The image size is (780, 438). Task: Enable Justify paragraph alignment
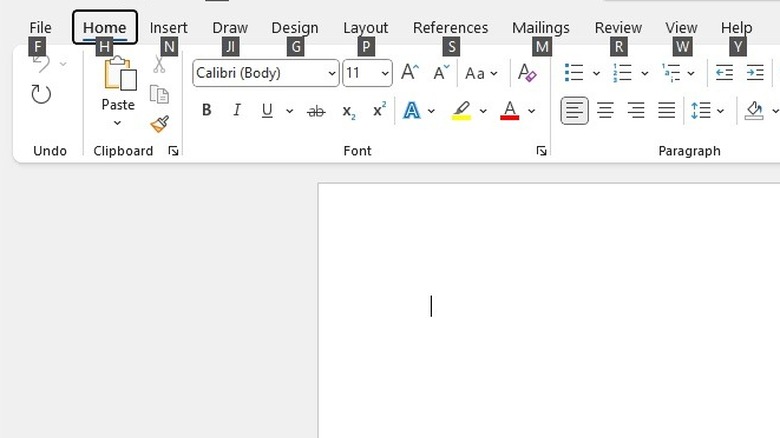666,111
